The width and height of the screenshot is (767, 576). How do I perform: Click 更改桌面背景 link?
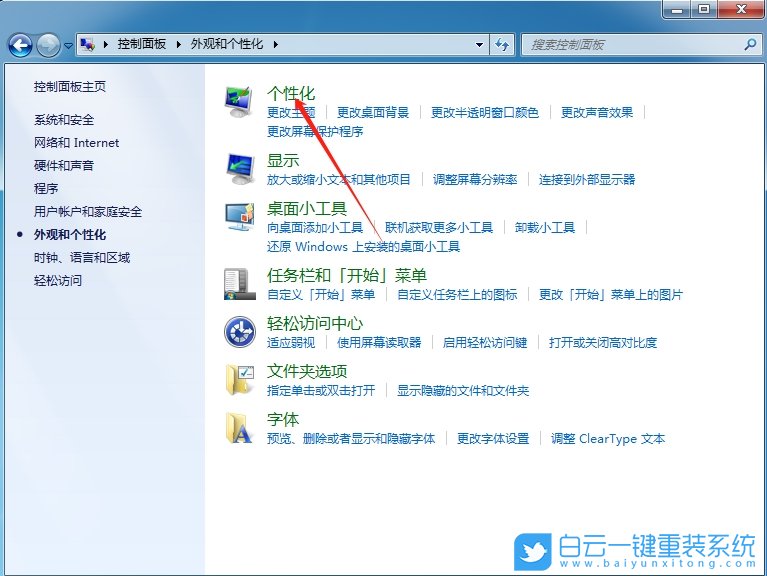[x=373, y=113]
